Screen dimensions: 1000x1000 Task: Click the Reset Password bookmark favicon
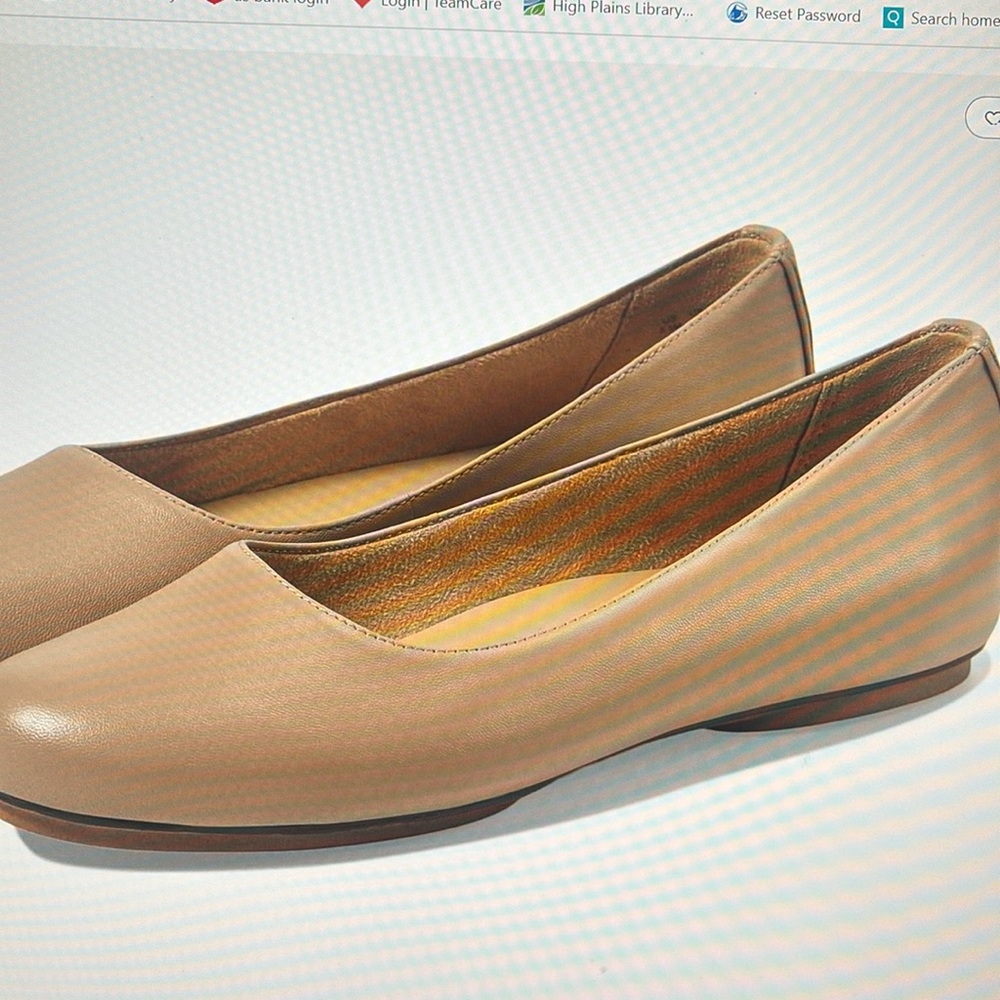[x=737, y=13]
